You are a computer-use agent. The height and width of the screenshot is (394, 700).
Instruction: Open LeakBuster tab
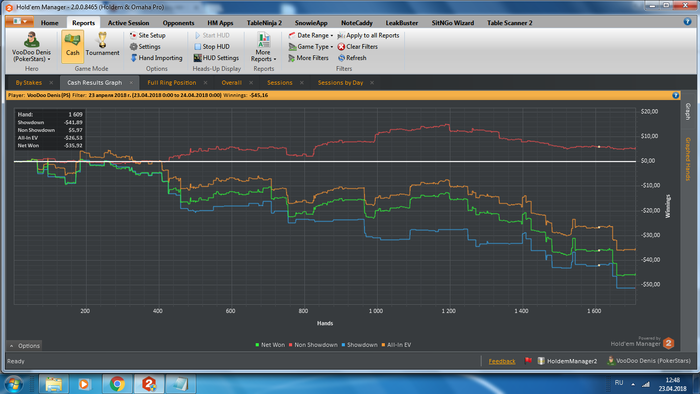point(402,23)
